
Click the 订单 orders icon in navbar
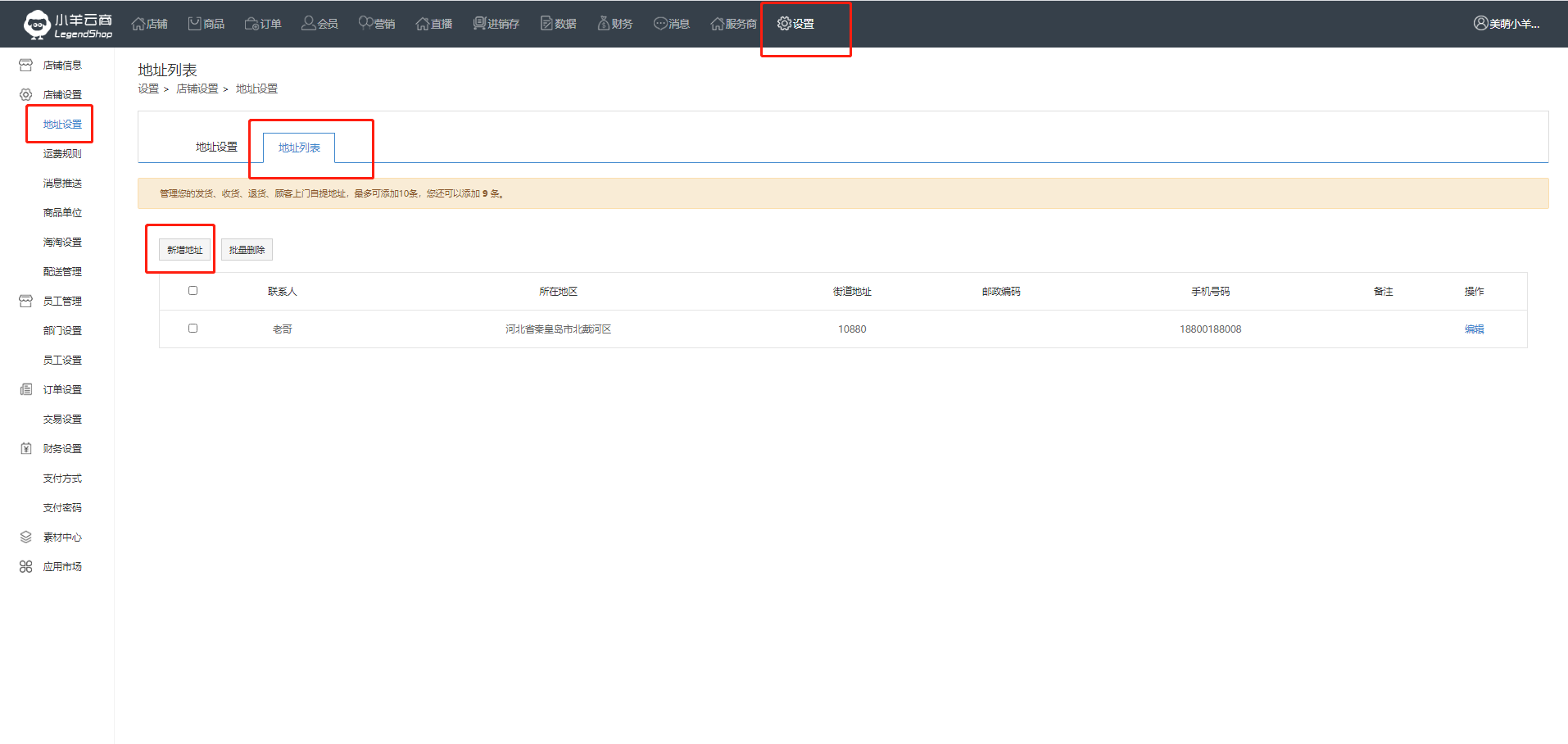tap(252, 24)
